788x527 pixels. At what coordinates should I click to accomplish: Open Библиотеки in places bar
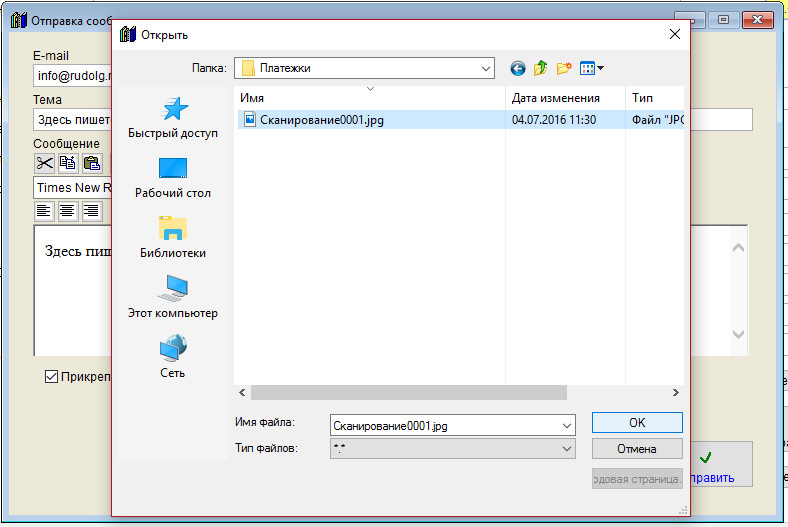pyautogui.click(x=173, y=238)
